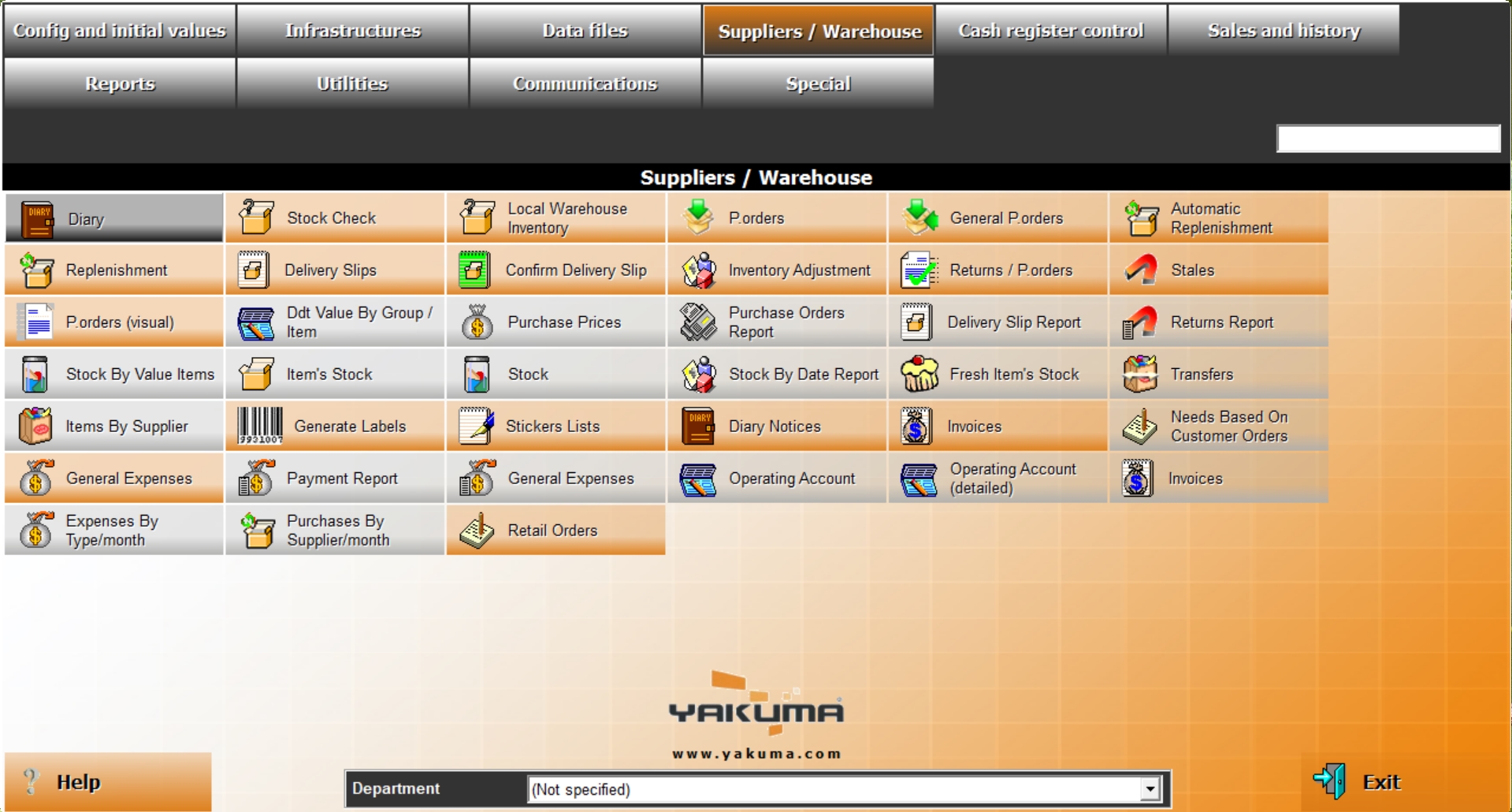Expand the Department dropdown arrow
Viewport: 1512px width, 812px height.
click(1150, 788)
